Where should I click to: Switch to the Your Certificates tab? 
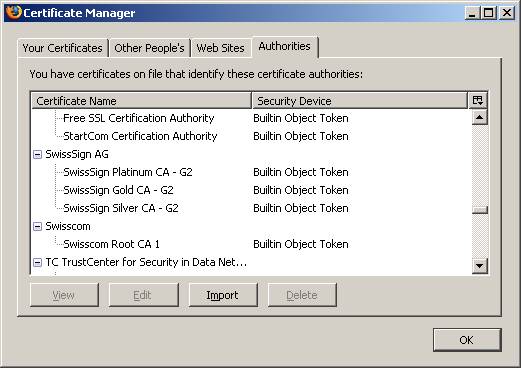(x=62, y=48)
